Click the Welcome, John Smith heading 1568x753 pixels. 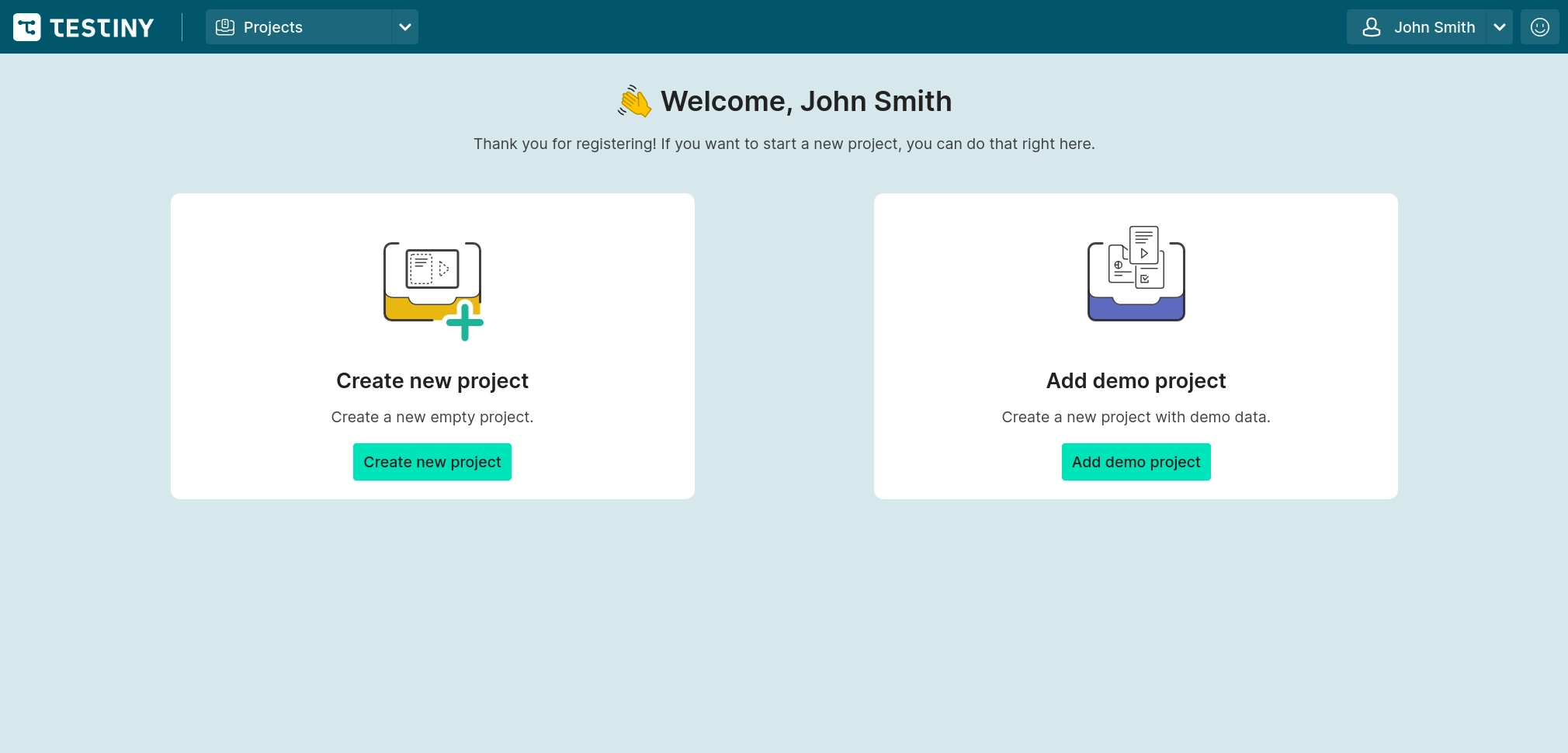(806, 102)
